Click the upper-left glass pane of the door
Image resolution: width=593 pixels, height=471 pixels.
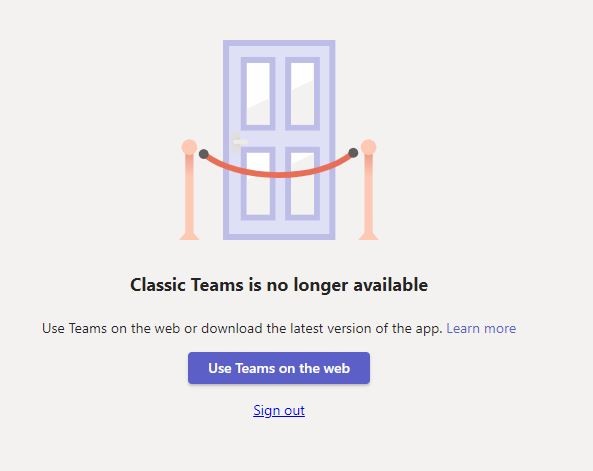[x=258, y=93]
